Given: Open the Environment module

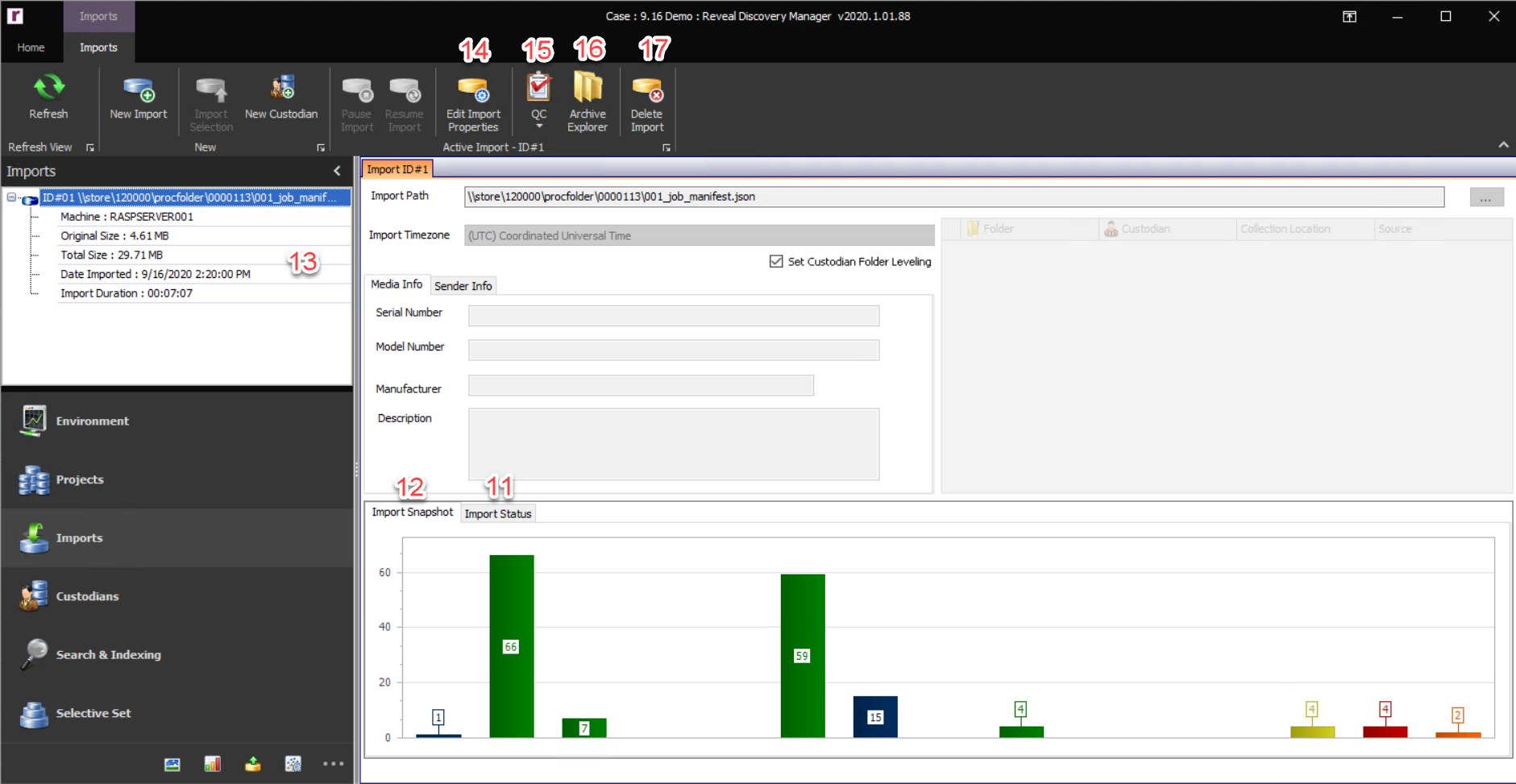Looking at the screenshot, I should pyautogui.click(x=177, y=421).
